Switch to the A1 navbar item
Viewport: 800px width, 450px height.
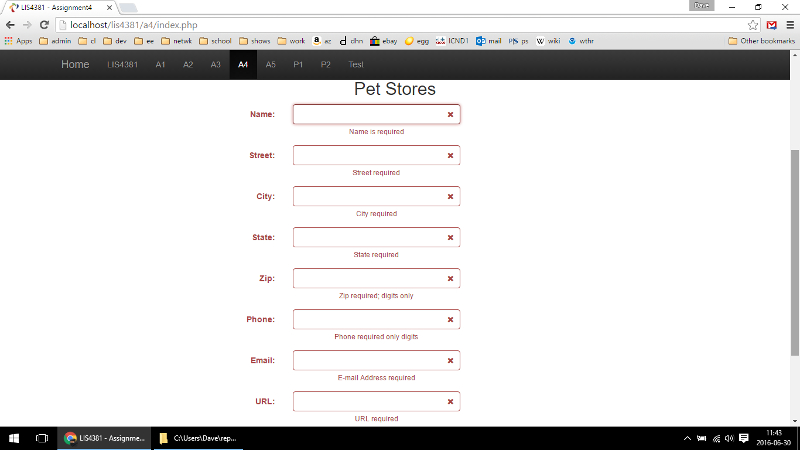coord(160,64)
